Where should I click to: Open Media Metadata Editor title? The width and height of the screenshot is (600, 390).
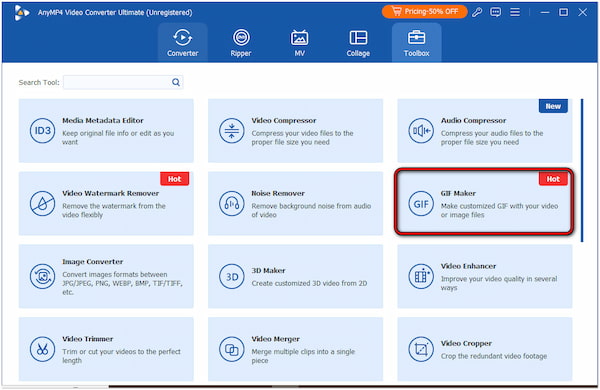pos(103,120)
